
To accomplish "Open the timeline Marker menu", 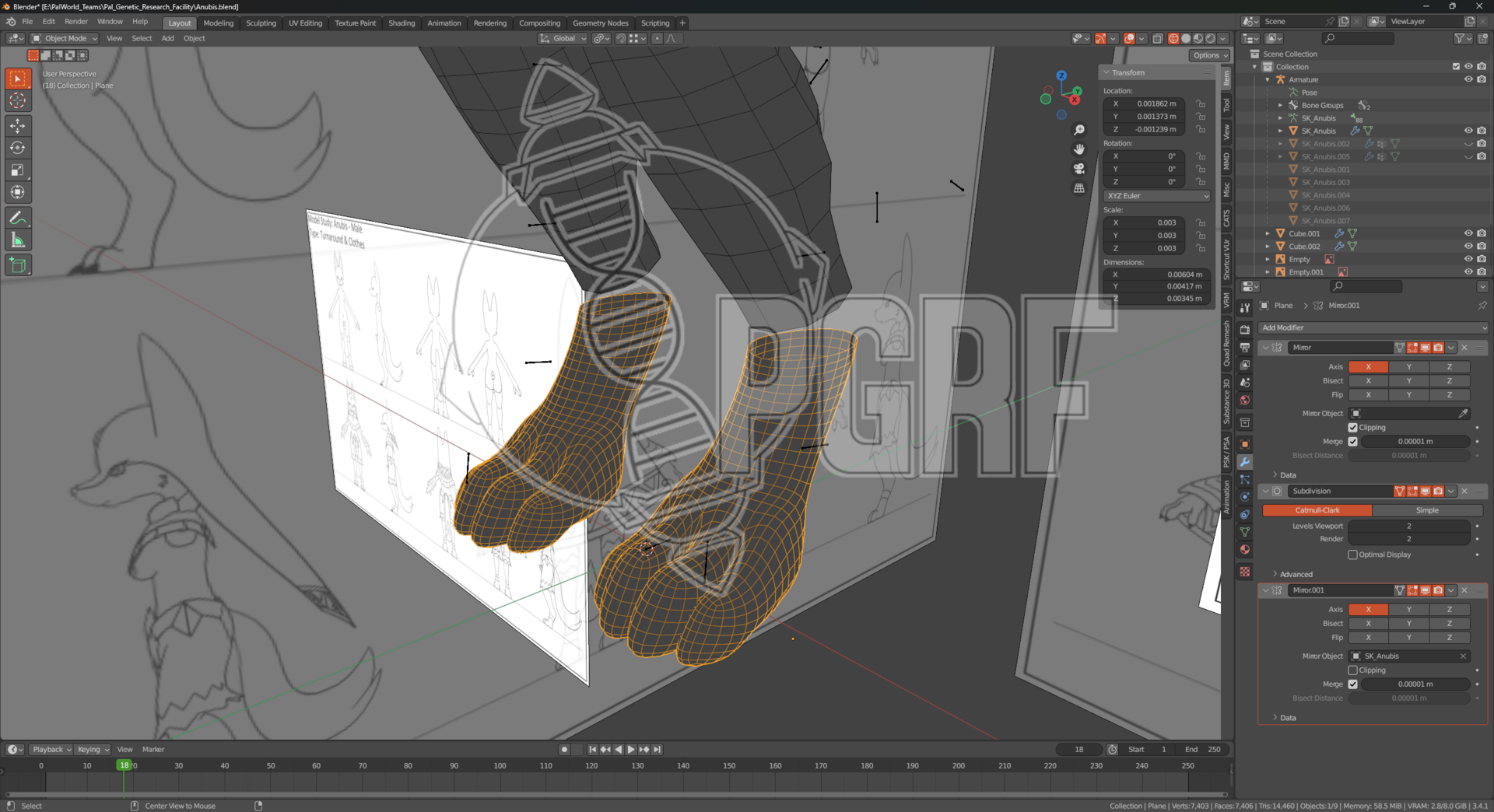I will (153, 750).
